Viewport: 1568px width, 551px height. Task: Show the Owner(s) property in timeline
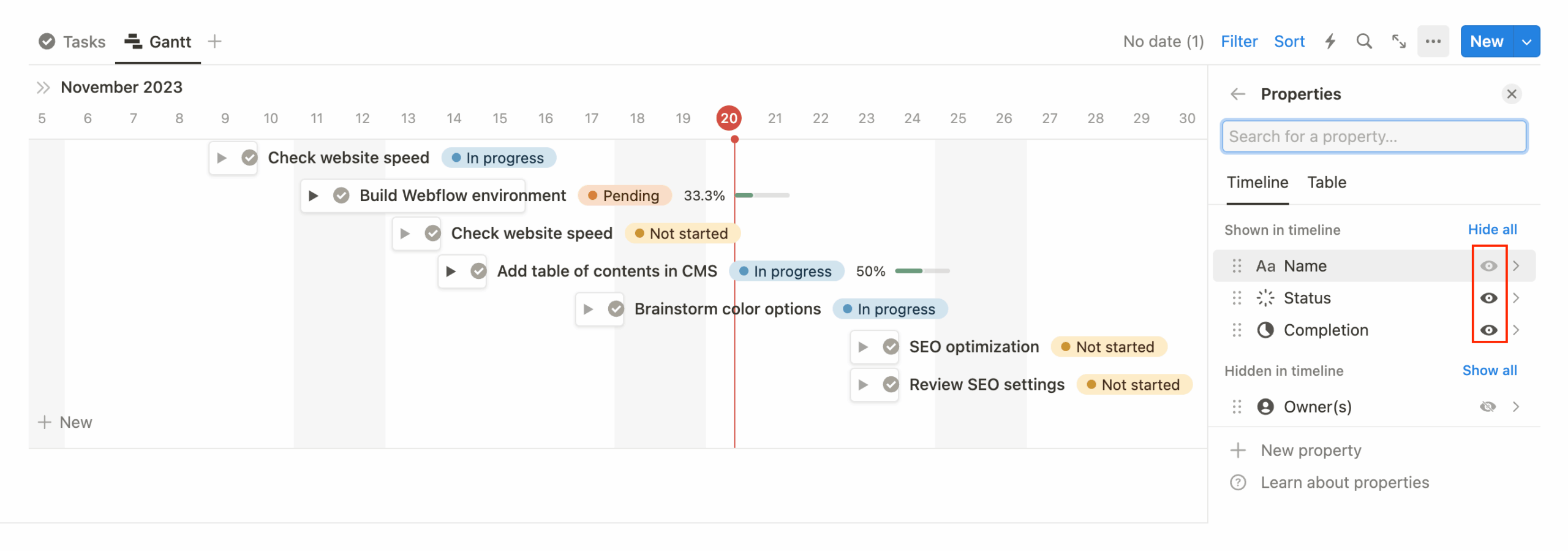pos(1487,407)
